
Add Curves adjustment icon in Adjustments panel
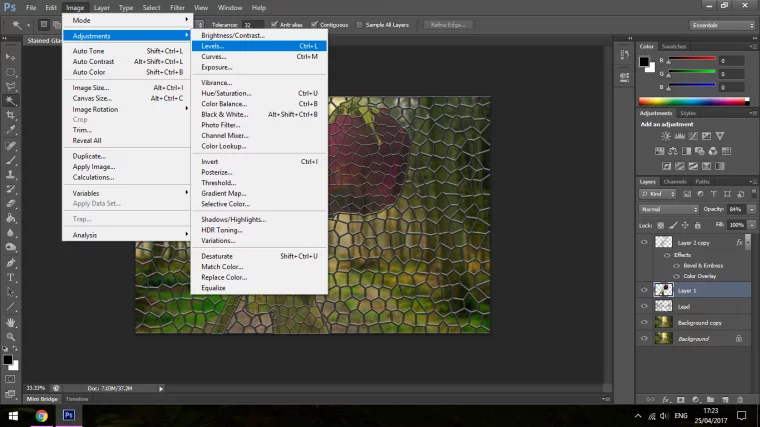tap(694, 136)
